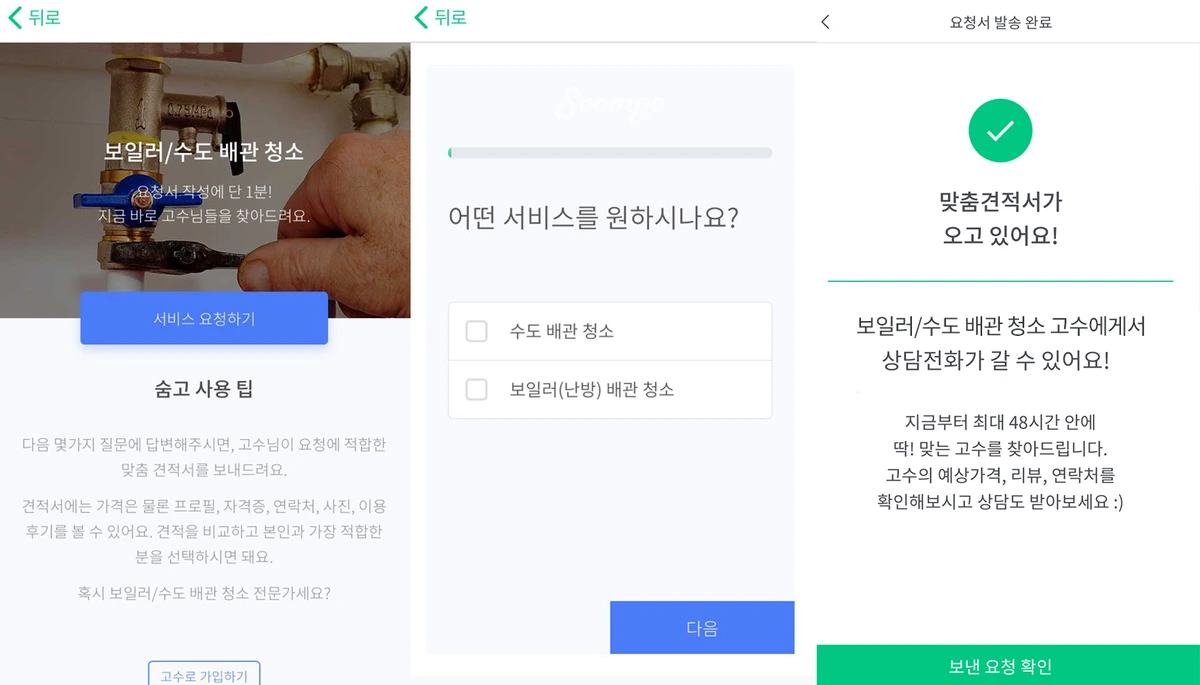
Task: Click the 요청서 발송 완료 header title
Action: point(1000,22)
